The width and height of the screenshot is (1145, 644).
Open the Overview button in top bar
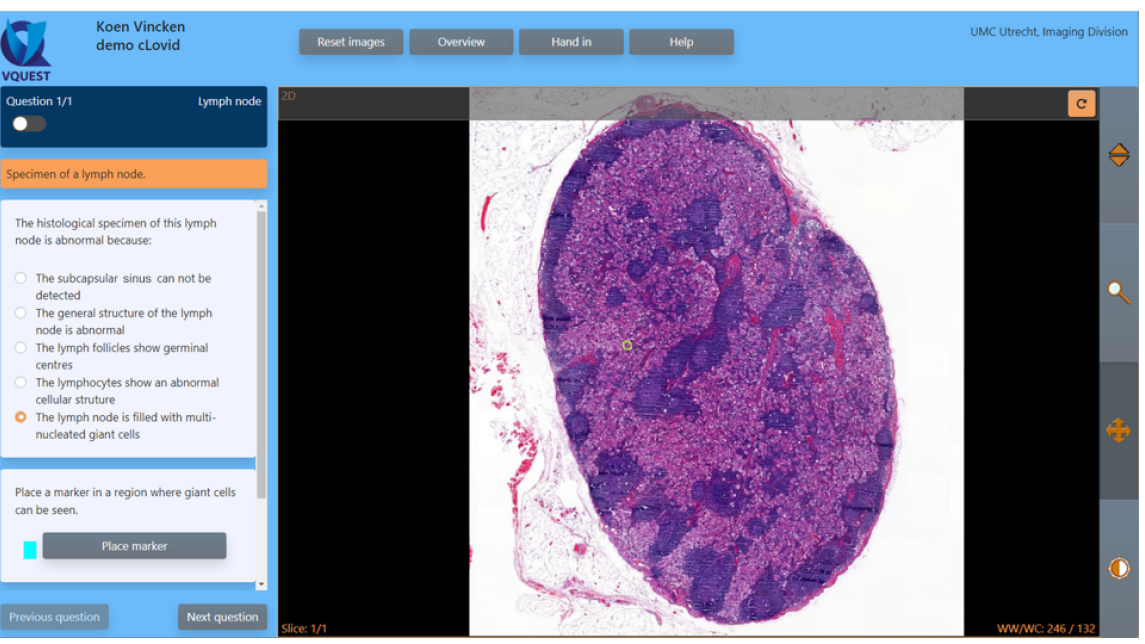(x=461, y=42)
